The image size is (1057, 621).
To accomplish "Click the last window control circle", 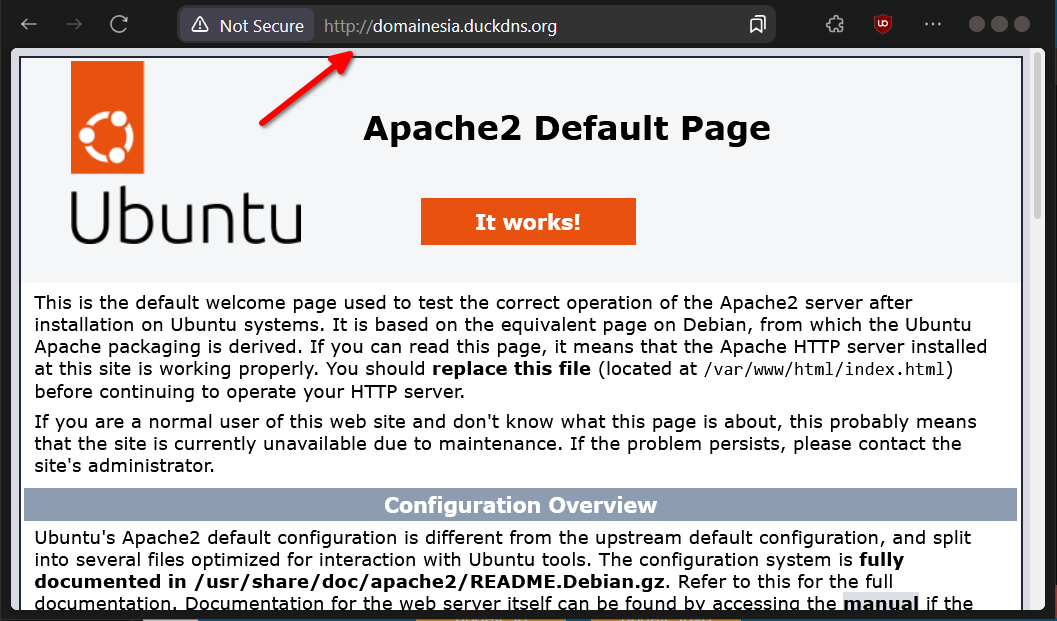I will click(1022, 24).
